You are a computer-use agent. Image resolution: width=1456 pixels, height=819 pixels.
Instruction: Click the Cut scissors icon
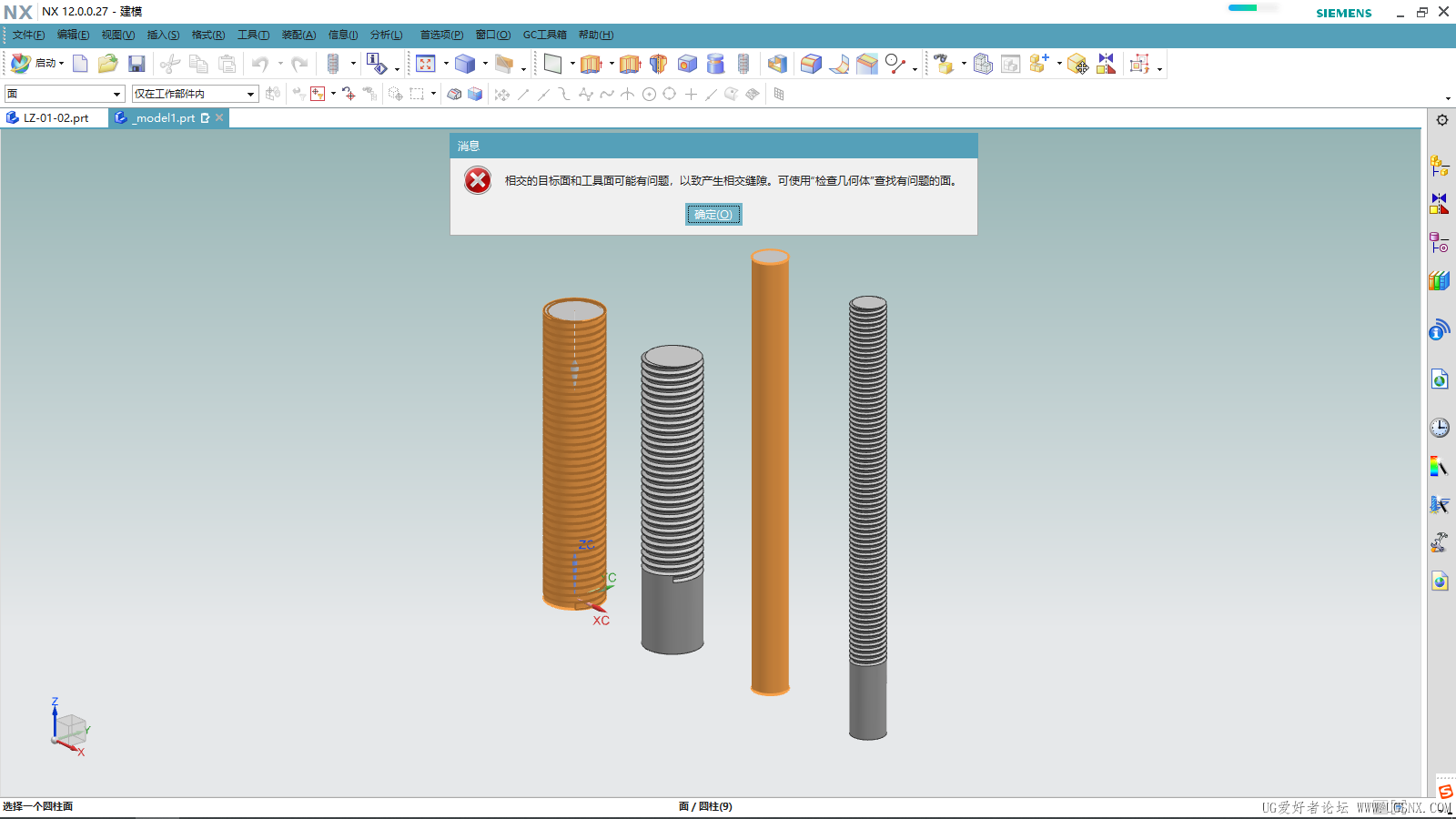pyautogui.click(x=170, y=64)
